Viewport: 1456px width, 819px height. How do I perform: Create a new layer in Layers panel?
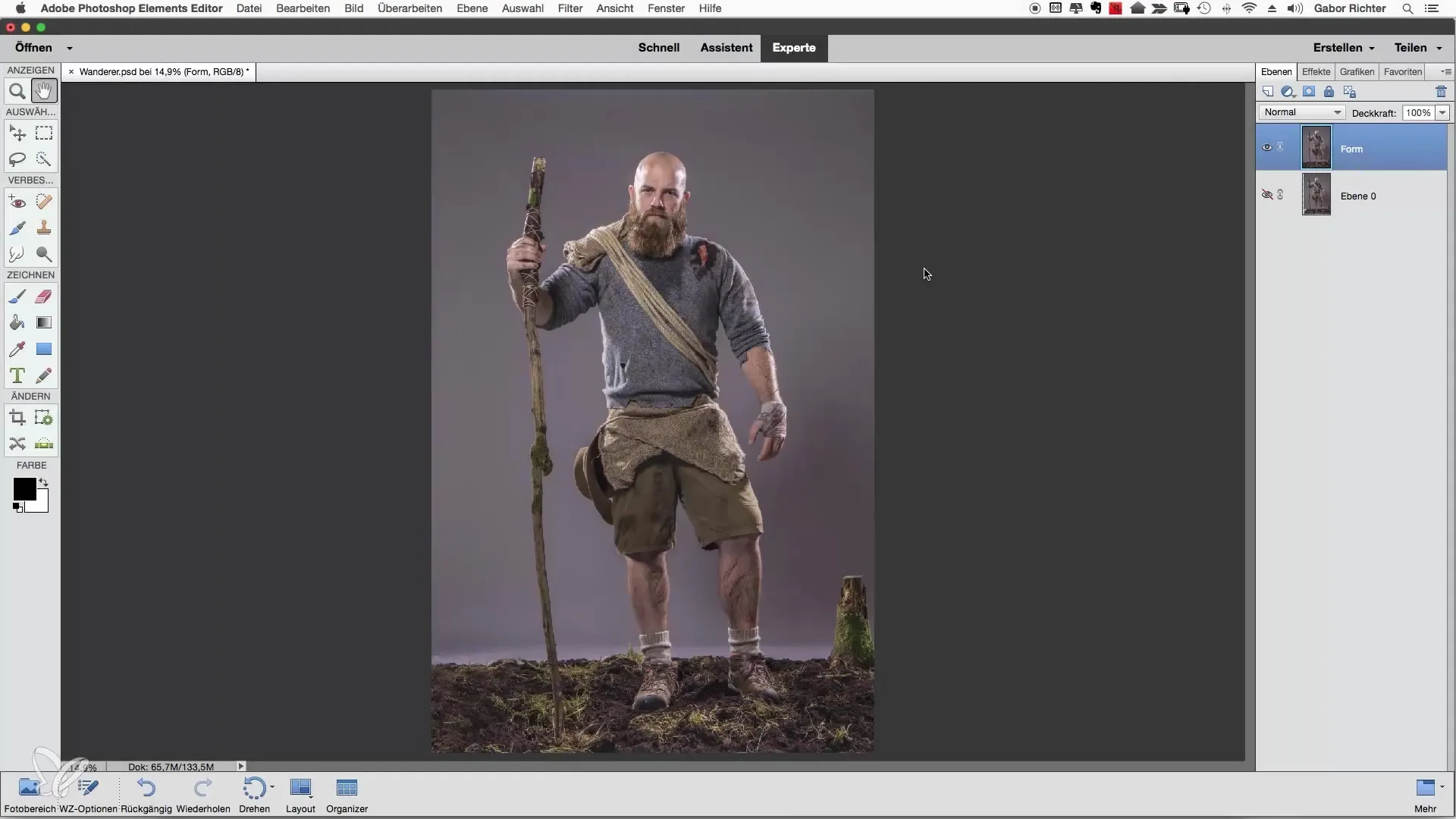tap(1268, 92)
